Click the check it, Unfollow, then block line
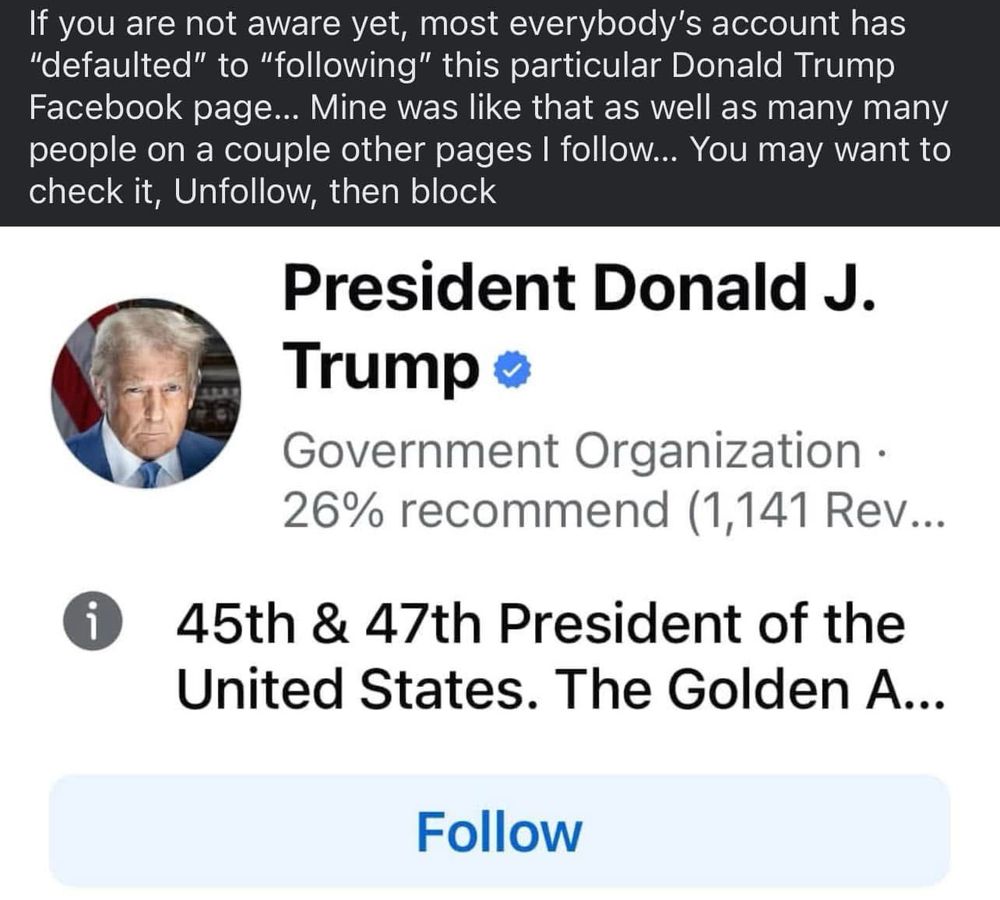 (x=262, y=191)
